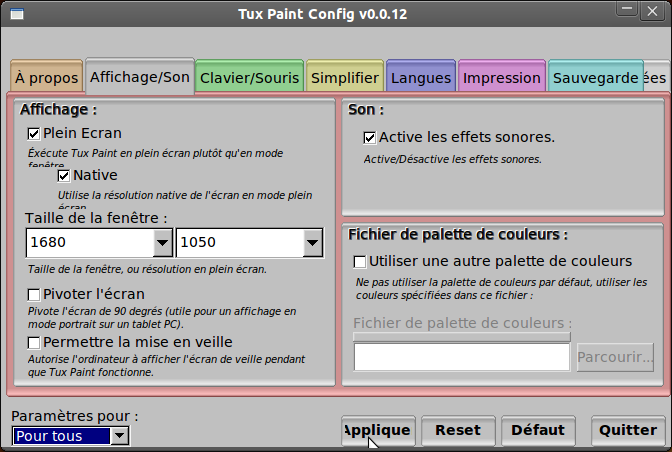This screenshot has height=452, width=672.
Task: Switch to the Clavier/Souris tab
Action: pos(249,78)
